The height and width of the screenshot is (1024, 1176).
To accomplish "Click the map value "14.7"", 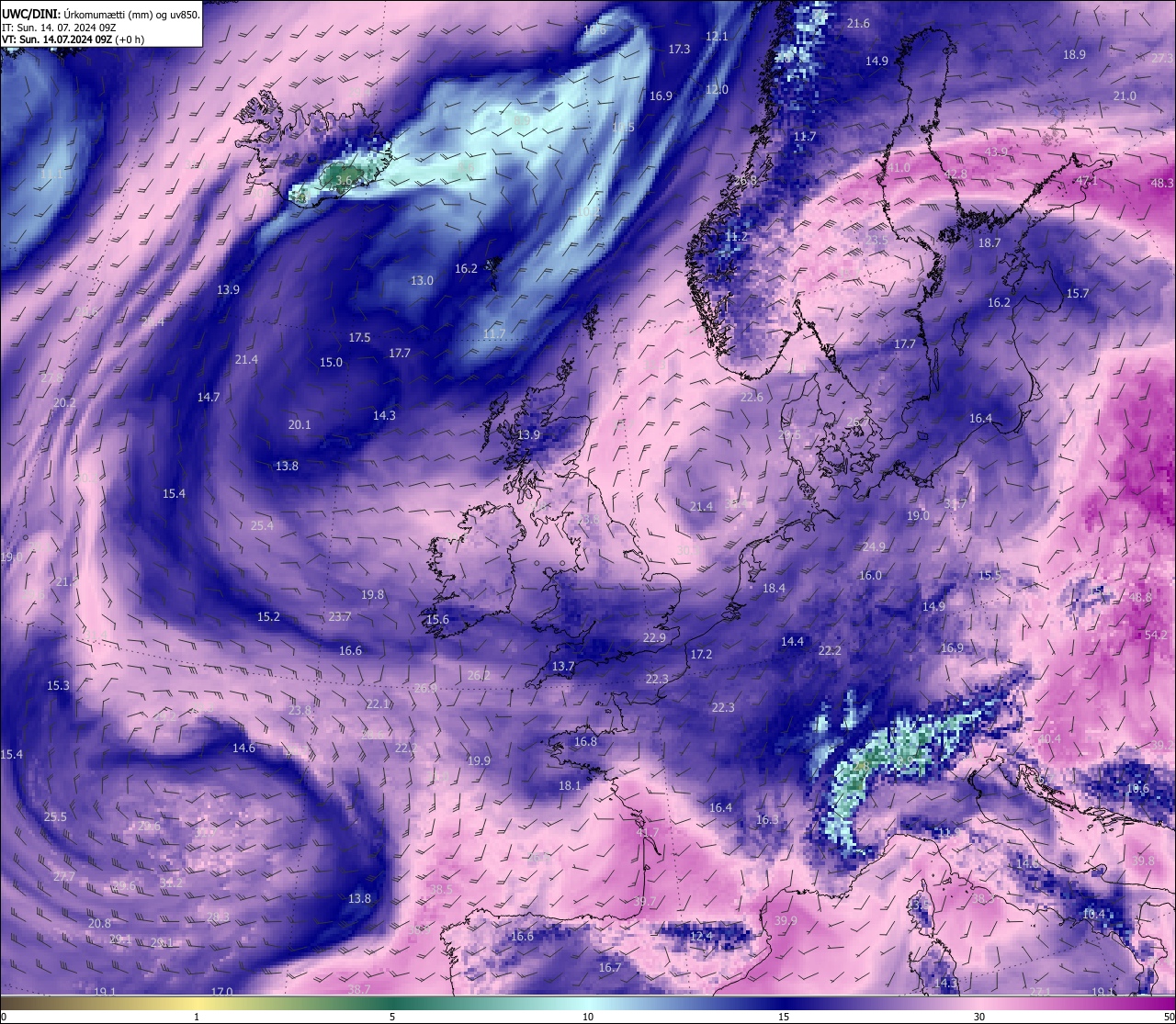I will click(x=209, y=398).
